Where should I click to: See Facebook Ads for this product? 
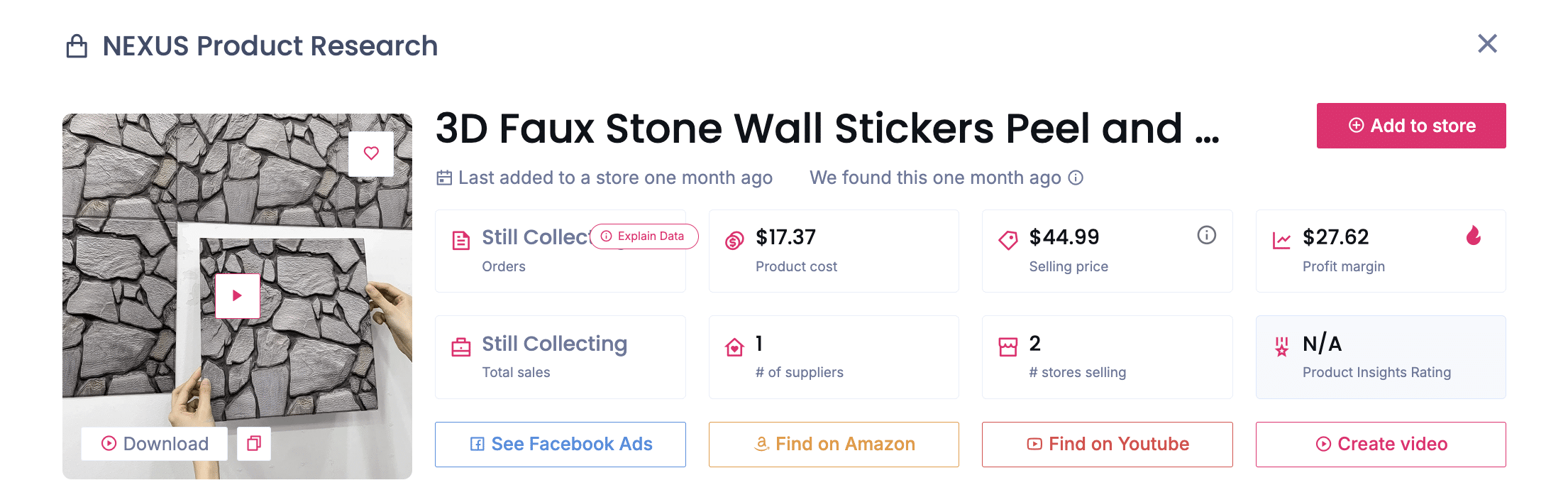(x=560, y=444)
